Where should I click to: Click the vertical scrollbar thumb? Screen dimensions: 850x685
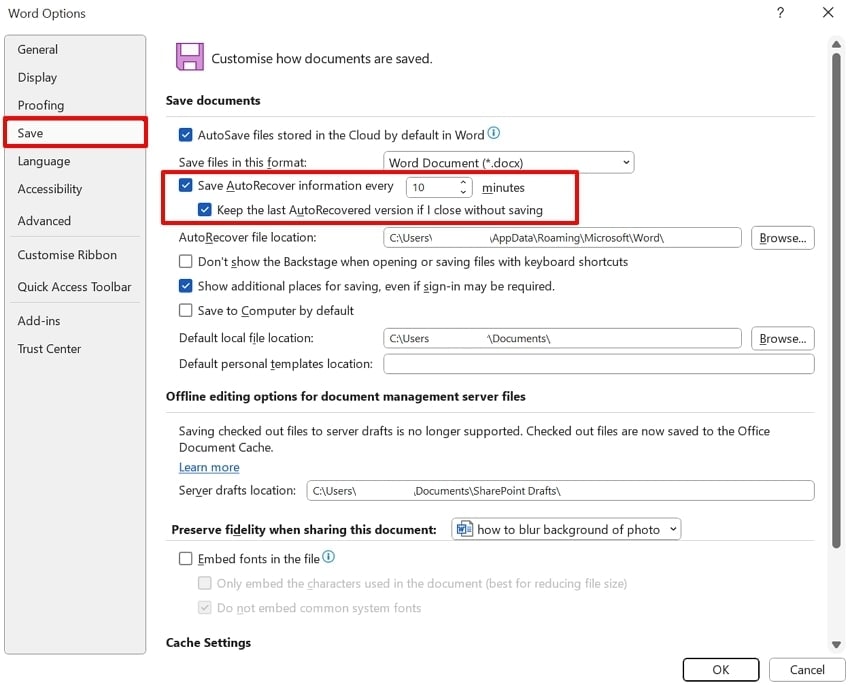click(x=836, y=300)
